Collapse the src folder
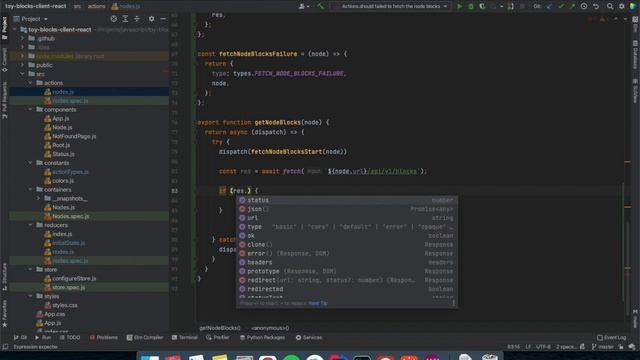The height and width of the screenshot is (360, 640). click(22, 74)
